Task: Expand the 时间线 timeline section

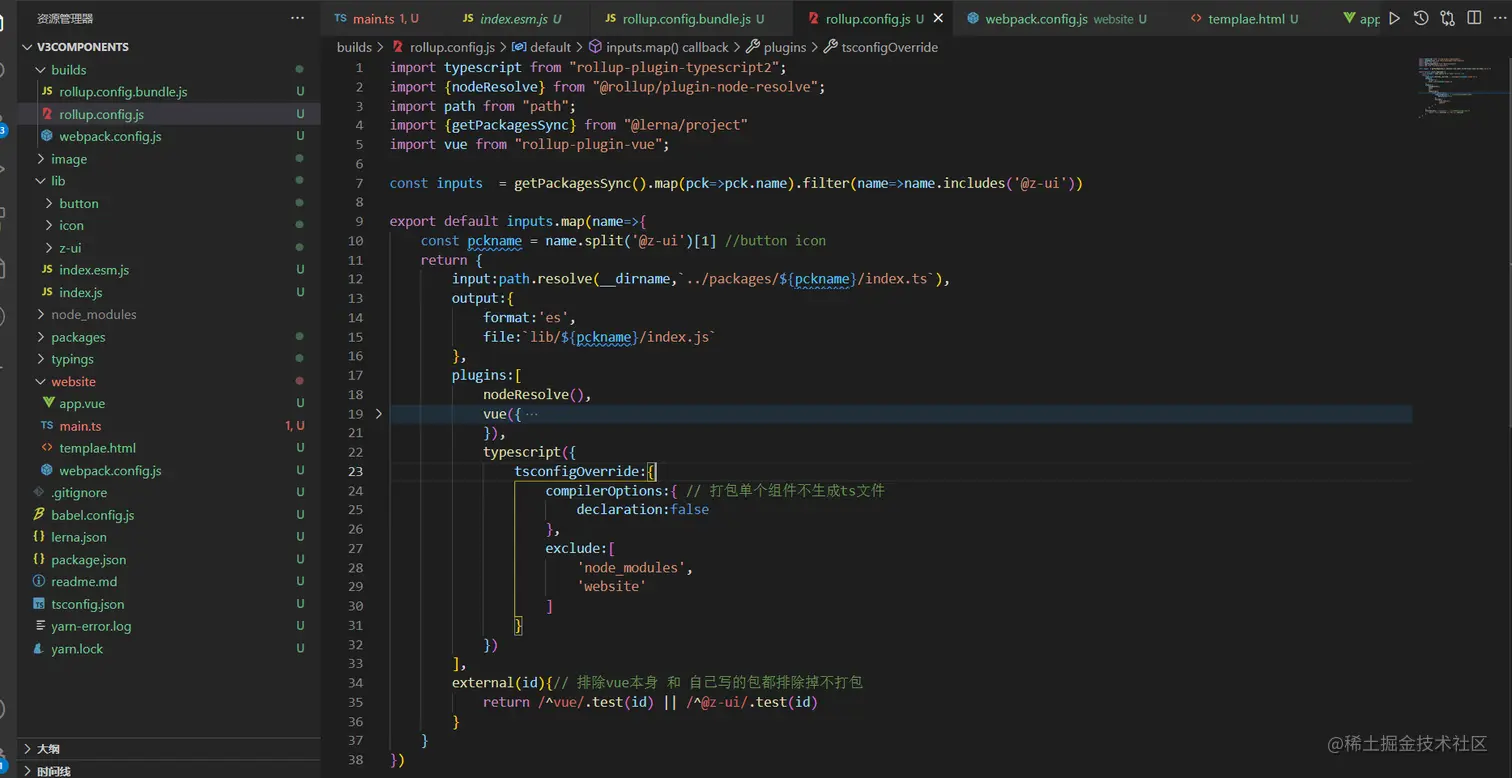Action: [27, 771]
